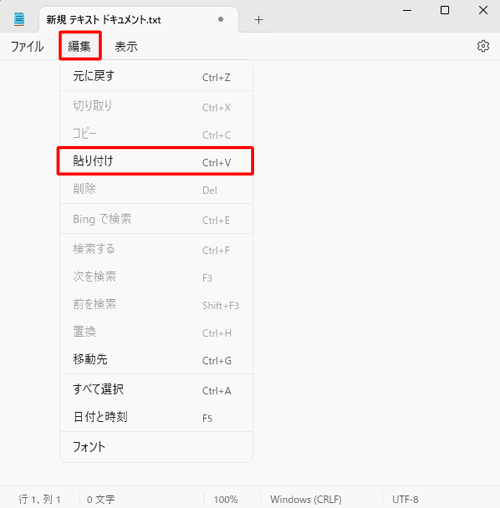500x508 pixels.
Task: Choose 前を検索 entry
Action: click(156, 304)
